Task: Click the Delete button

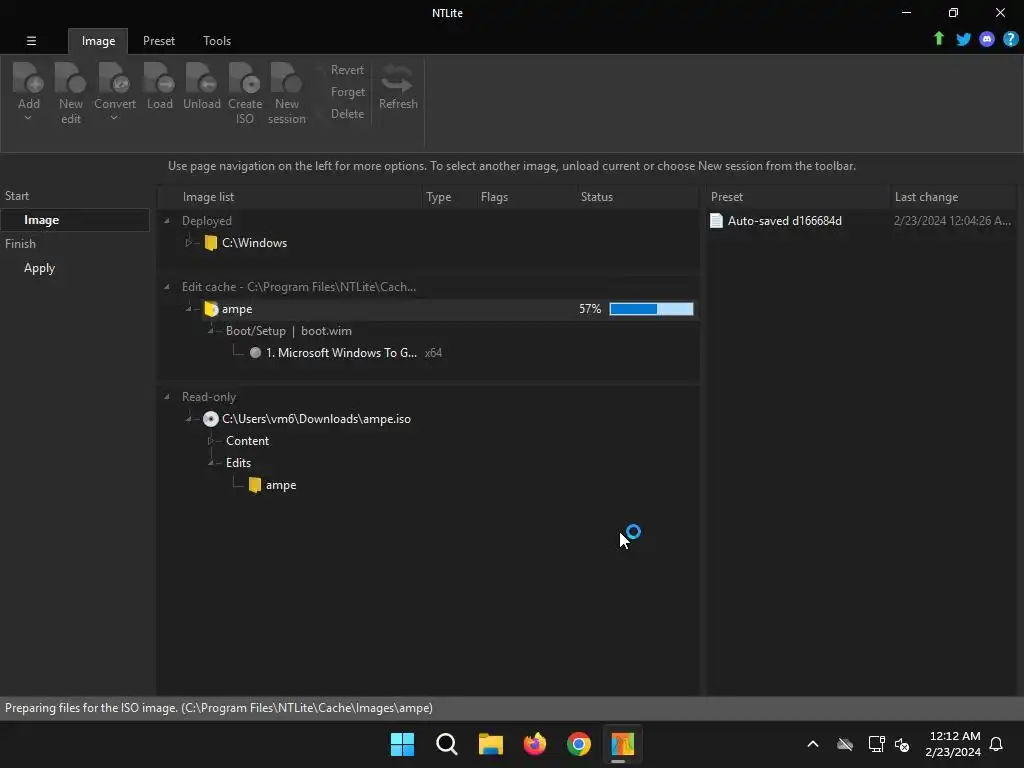Action: click(x=347, y=114)
